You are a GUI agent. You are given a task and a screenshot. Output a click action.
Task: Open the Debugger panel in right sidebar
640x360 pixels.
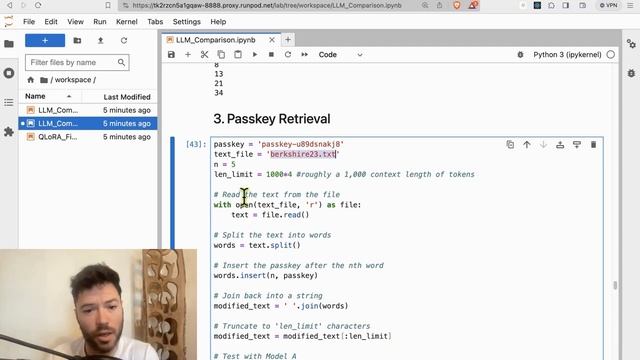click(x=631, y=73)
